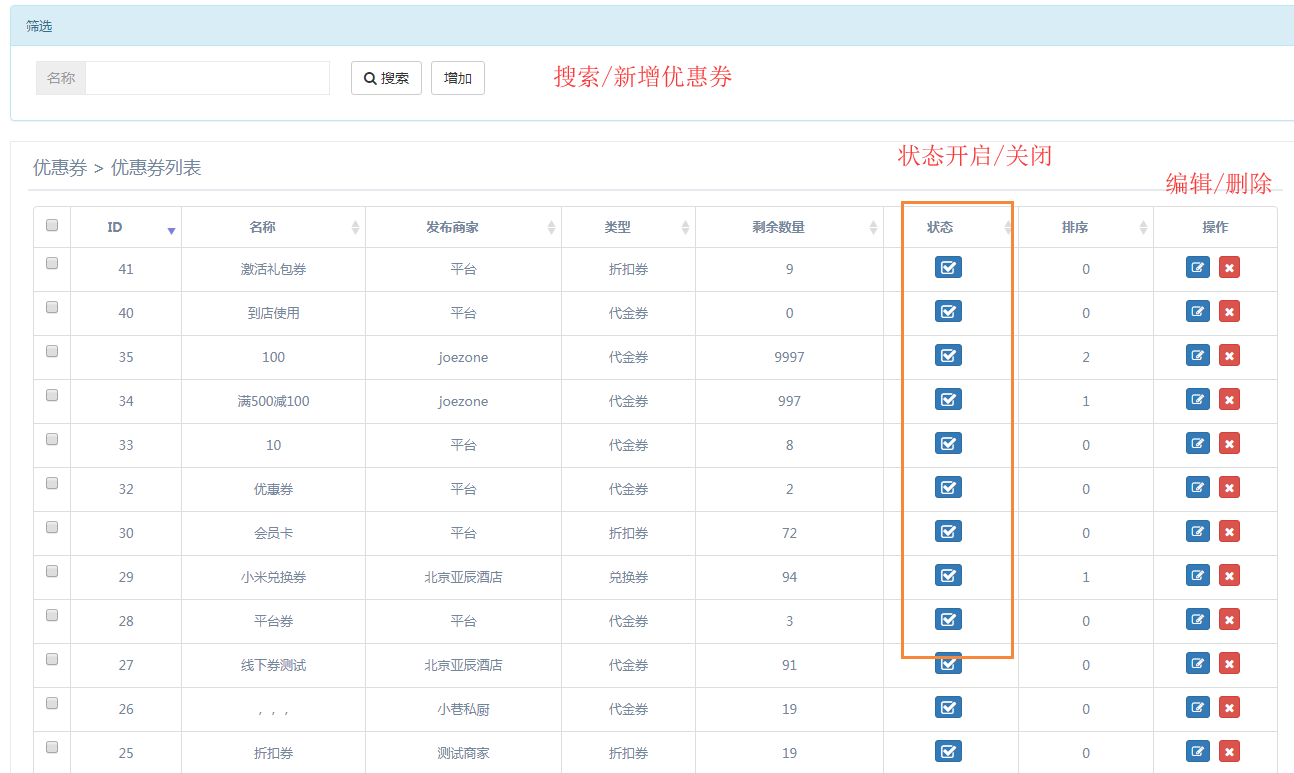This screenshot has height=773, width=1294.
Task: Click the 搜索 search button
Action: [x=386, y=78]
